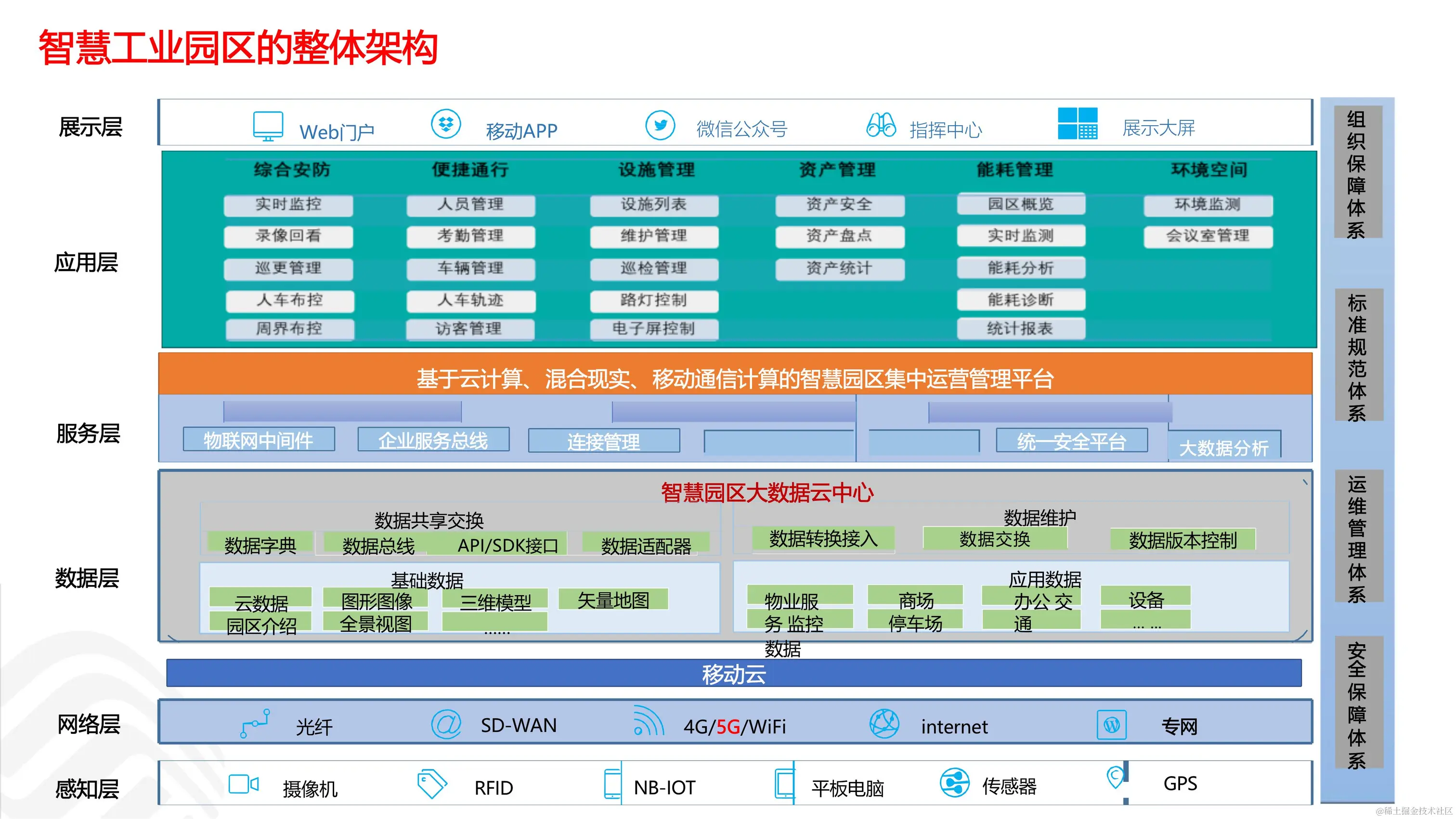Image resolution: width=1456 pixels, height=819 pixels.
Task: Click the blue 移动云 bar
Action: pyautogui.click(x=734, y=674)
